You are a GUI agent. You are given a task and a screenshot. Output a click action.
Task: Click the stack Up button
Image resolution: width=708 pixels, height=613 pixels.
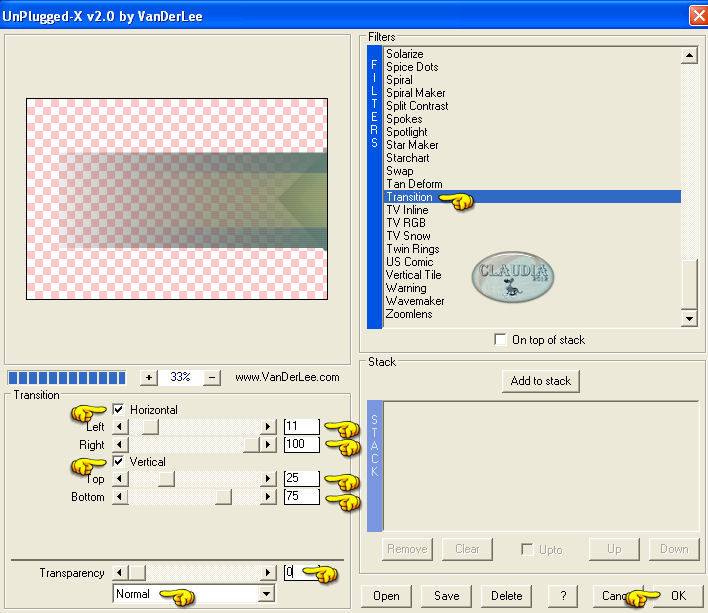(614, 549)
